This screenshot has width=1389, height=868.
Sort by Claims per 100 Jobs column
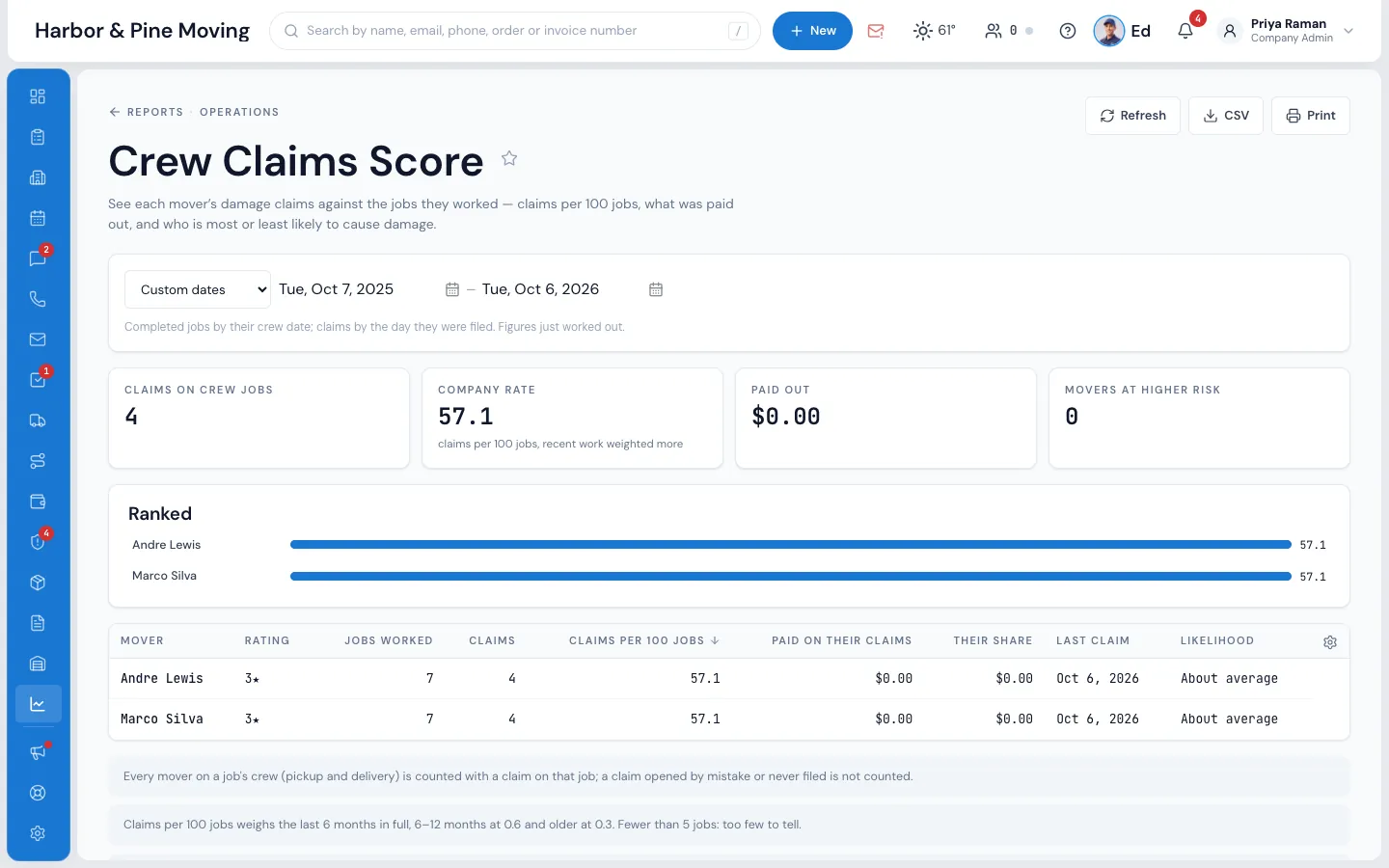pyautogui.click(x=644, y=640)
